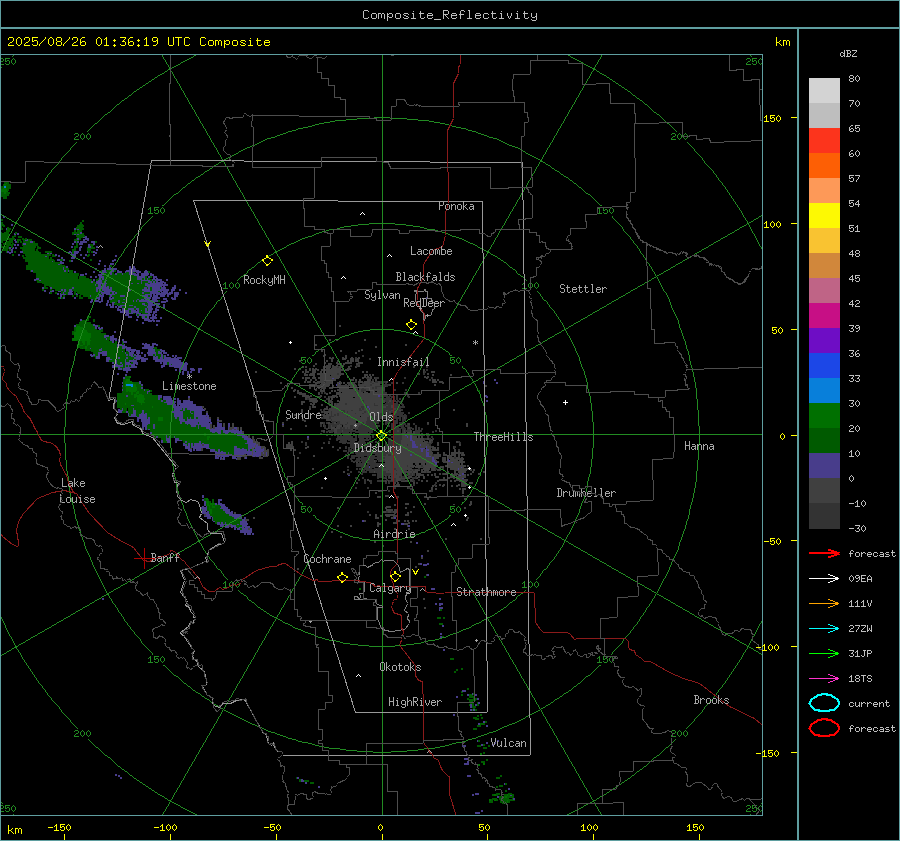Click the Strathmore town label
The height and width of the screenshot is (841, 900).
[486, 592]
